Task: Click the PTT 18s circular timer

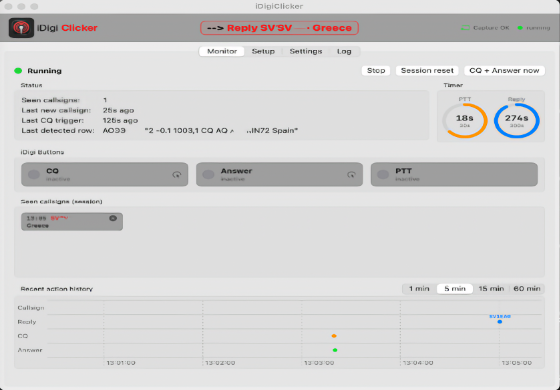Action: pos(465,120)
